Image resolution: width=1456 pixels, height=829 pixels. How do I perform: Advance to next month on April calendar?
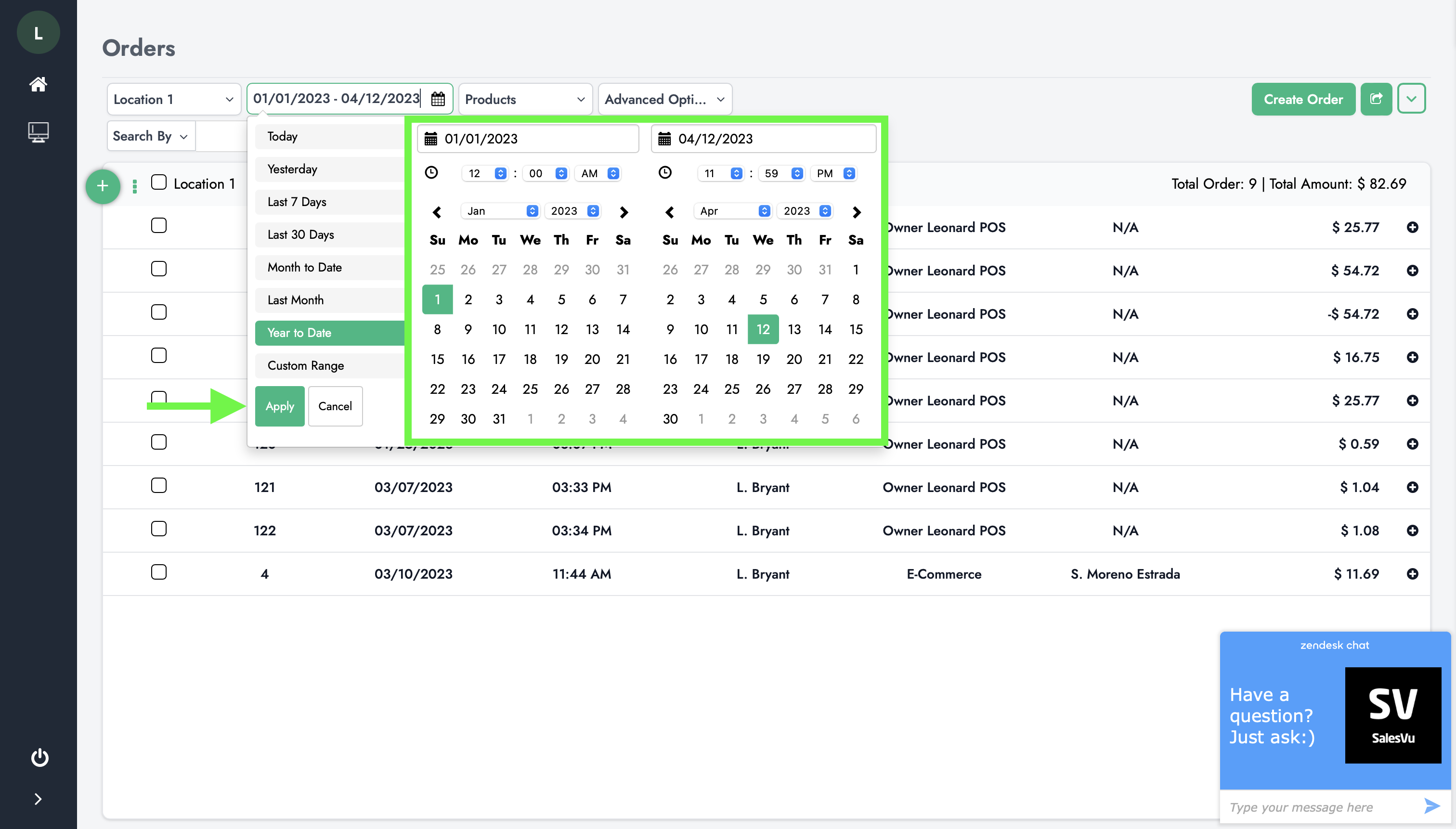(857, 212)
